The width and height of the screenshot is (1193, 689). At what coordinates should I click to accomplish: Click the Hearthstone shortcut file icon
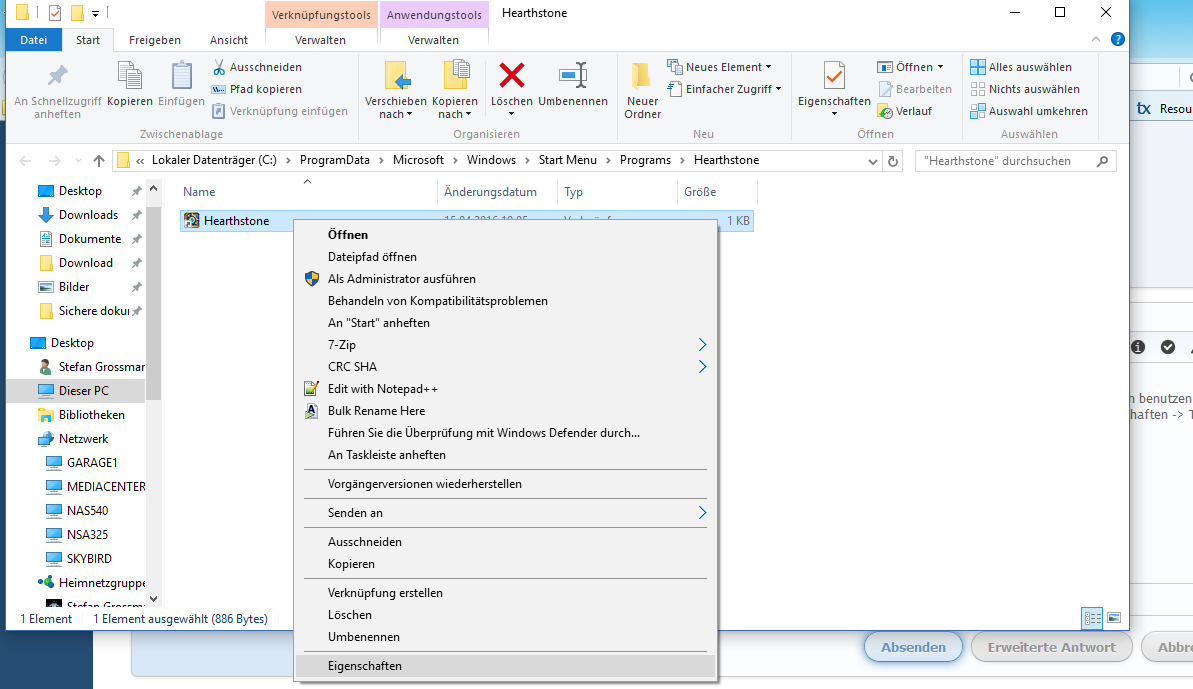coord(192,221)
